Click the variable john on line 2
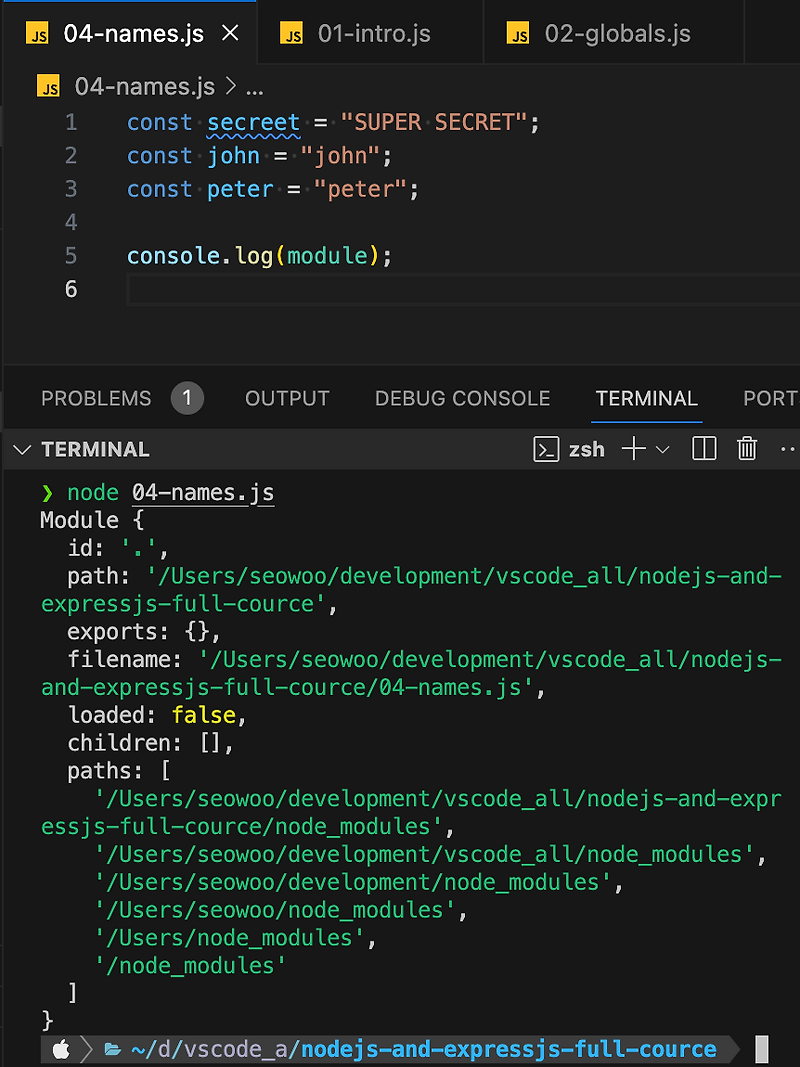The image size is (800, 1067). pos(233,156)
